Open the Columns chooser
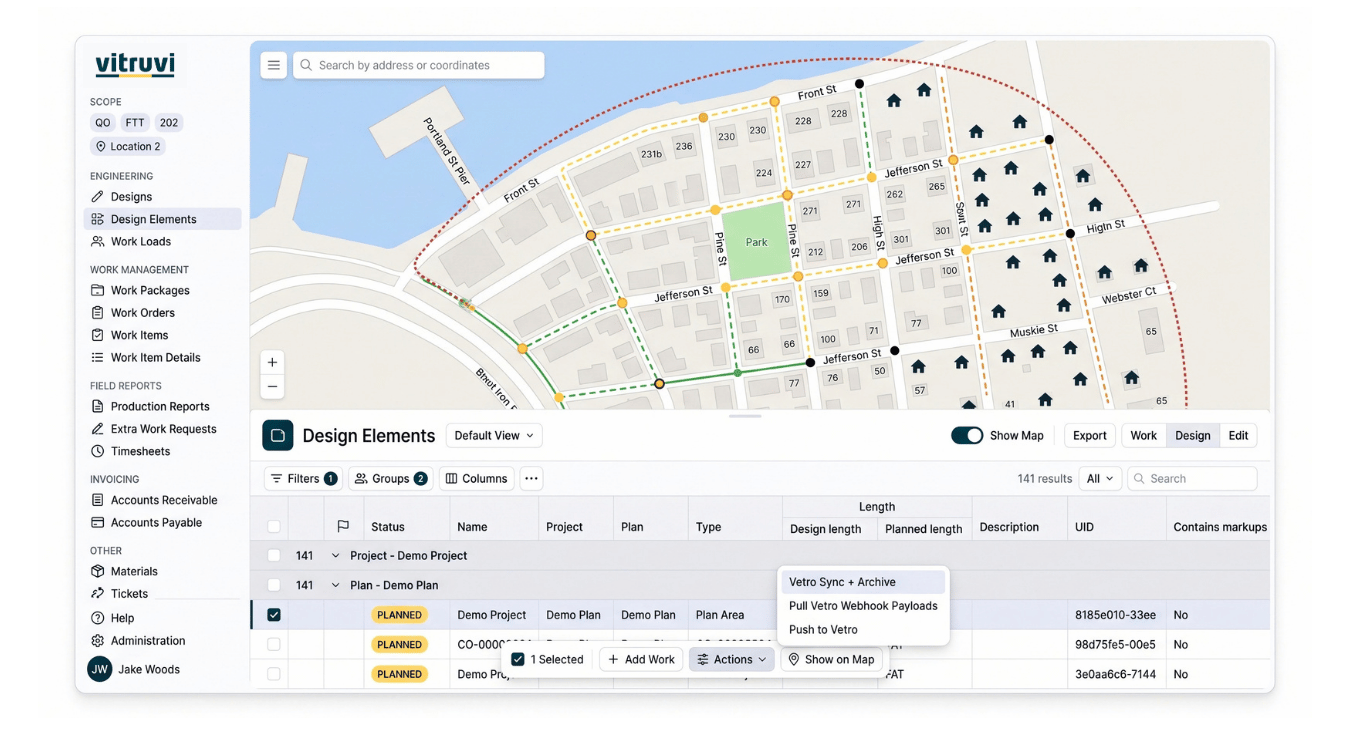 tap(476, 479)
